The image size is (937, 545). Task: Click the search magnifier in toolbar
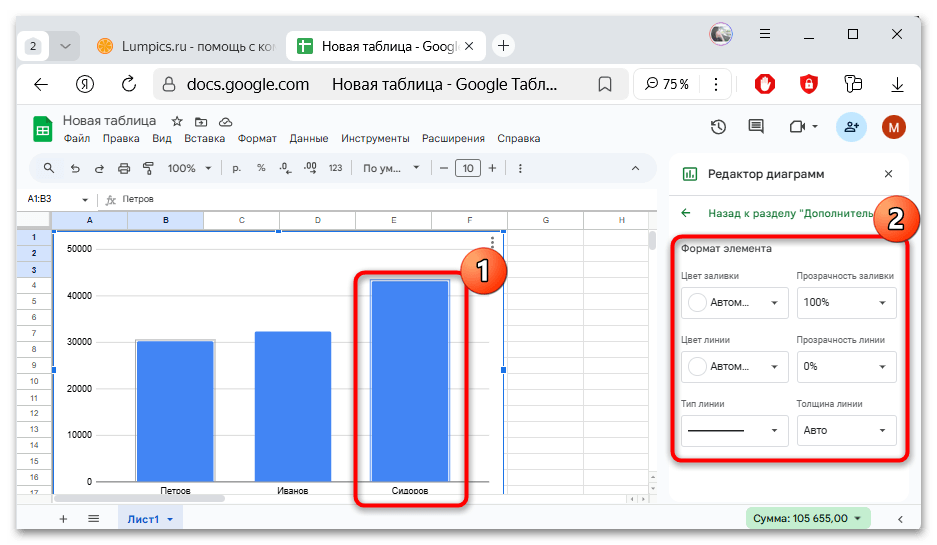click(x=49, y=168)
